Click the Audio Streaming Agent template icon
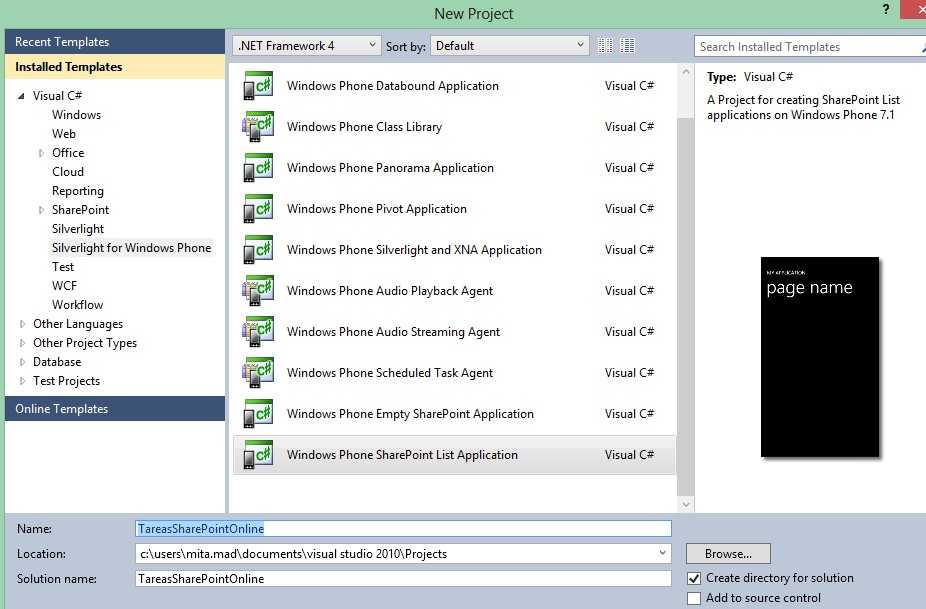This screenshot has height=609, width=926. [258, 331]
